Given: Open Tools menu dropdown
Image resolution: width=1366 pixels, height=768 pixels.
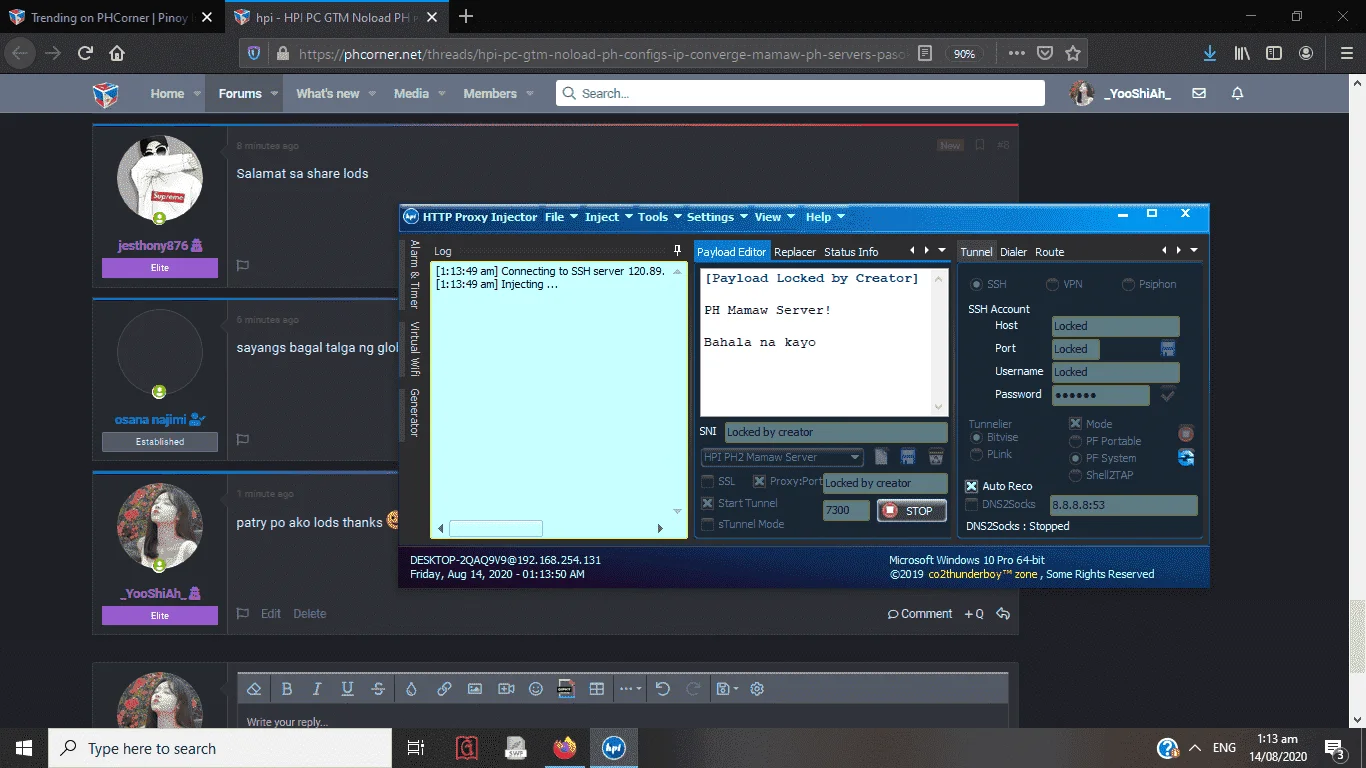Looking at the screenshot, I should click(659, 217).
